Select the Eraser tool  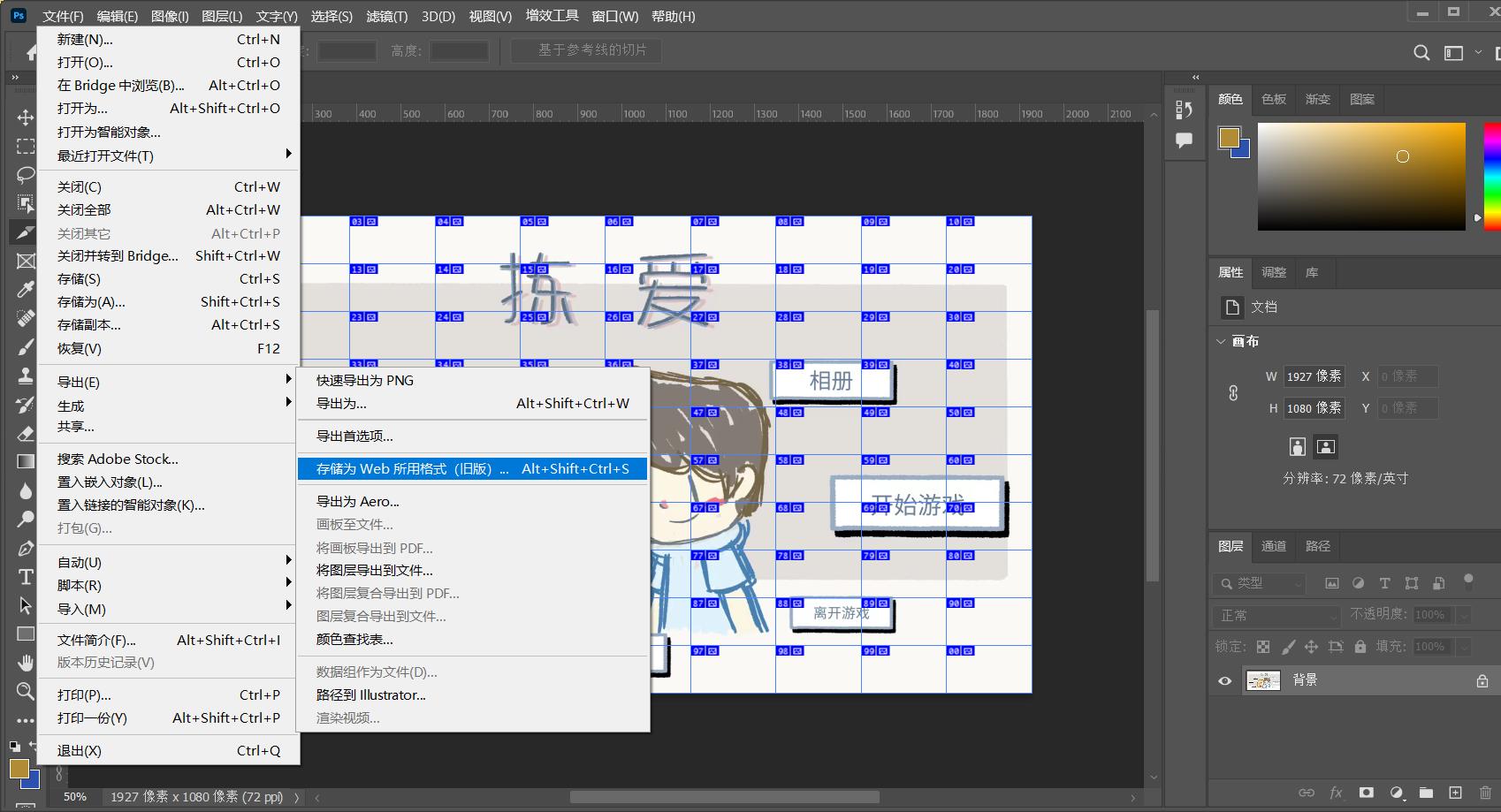(26, 433)
